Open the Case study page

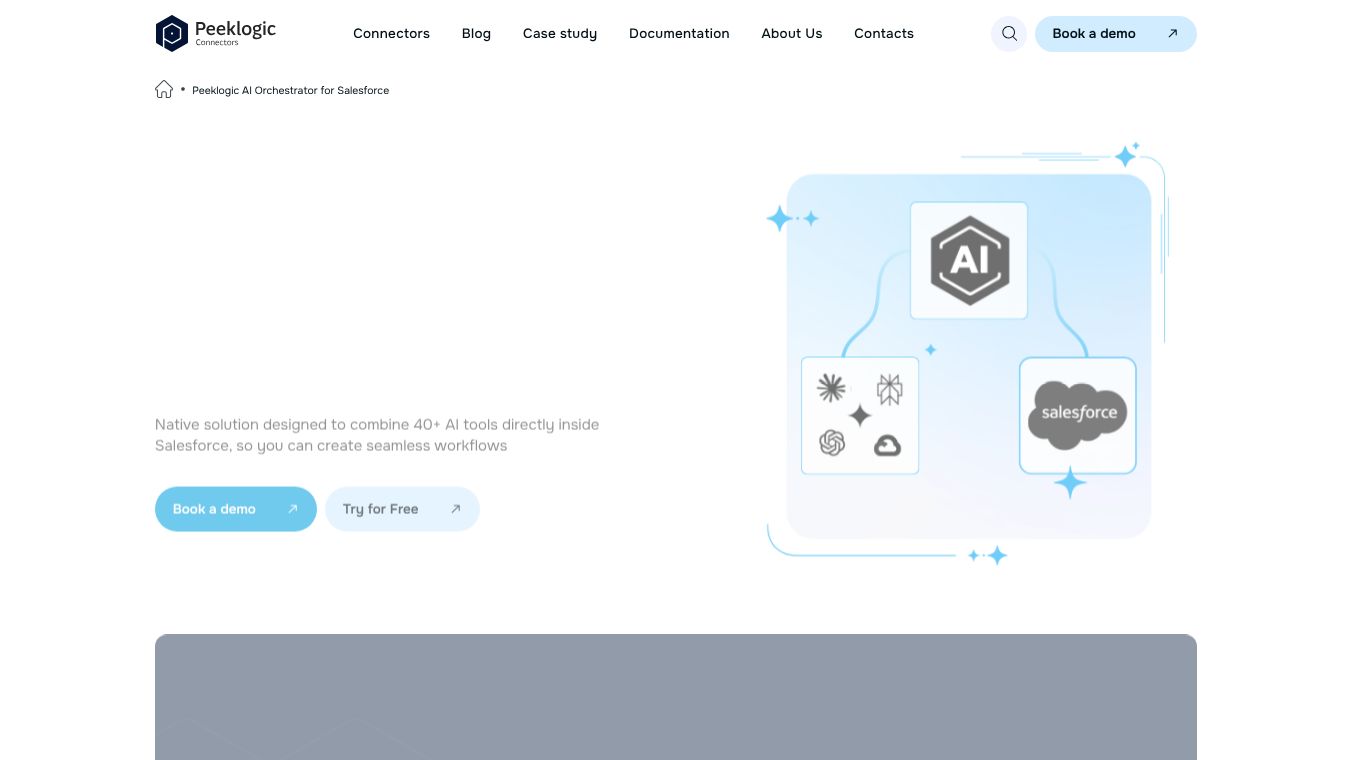click(x=560, y=33)
